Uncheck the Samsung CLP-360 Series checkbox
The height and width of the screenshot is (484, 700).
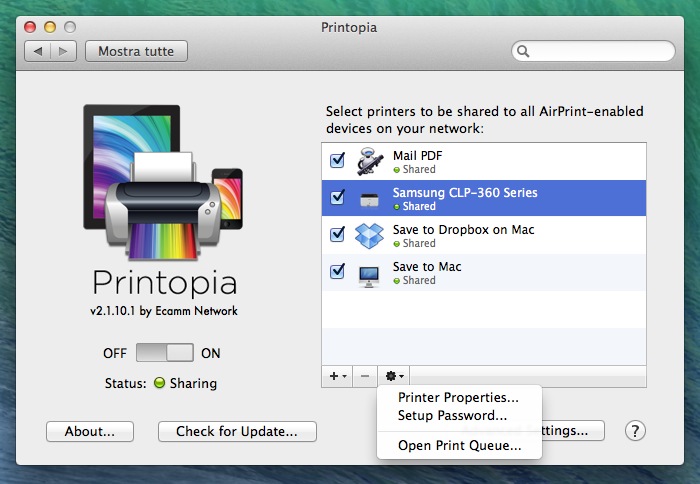click(x=337, y=197)
